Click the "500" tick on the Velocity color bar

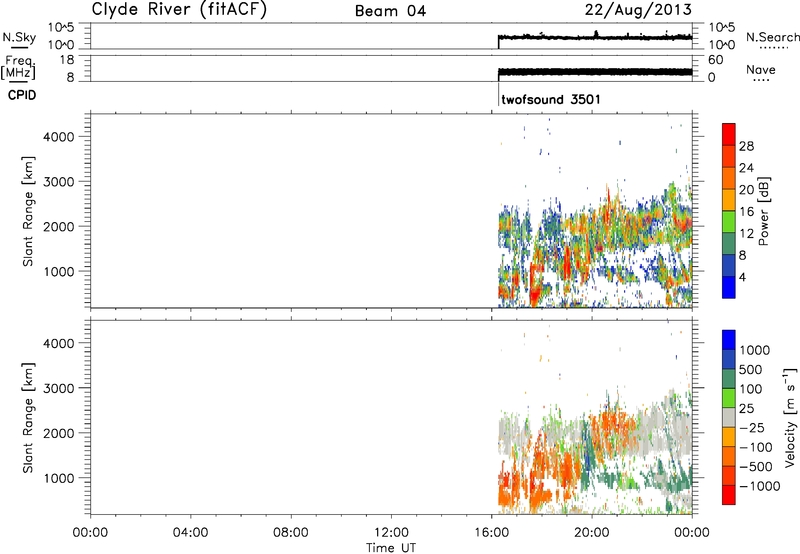tap(751, 369)
